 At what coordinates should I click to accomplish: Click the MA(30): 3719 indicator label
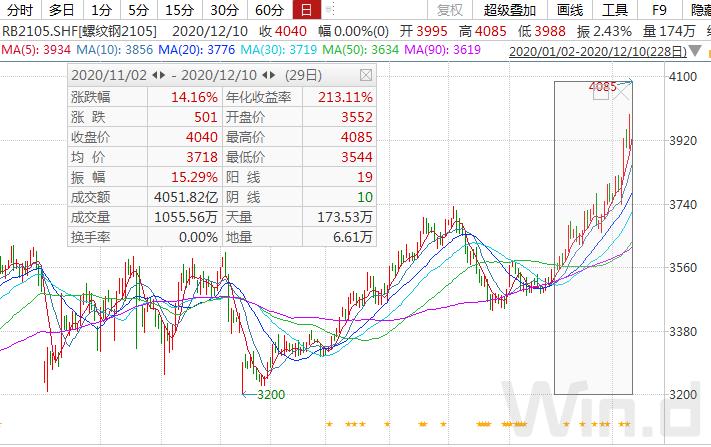tap(279, 49)
